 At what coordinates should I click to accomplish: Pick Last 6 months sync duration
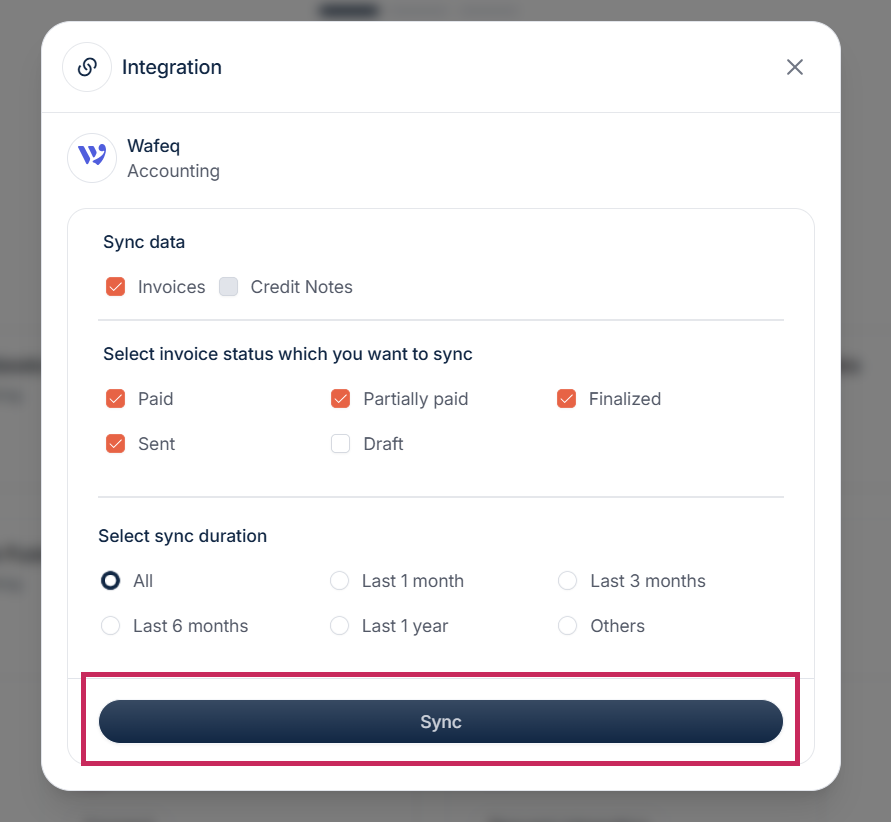point(111,626)
